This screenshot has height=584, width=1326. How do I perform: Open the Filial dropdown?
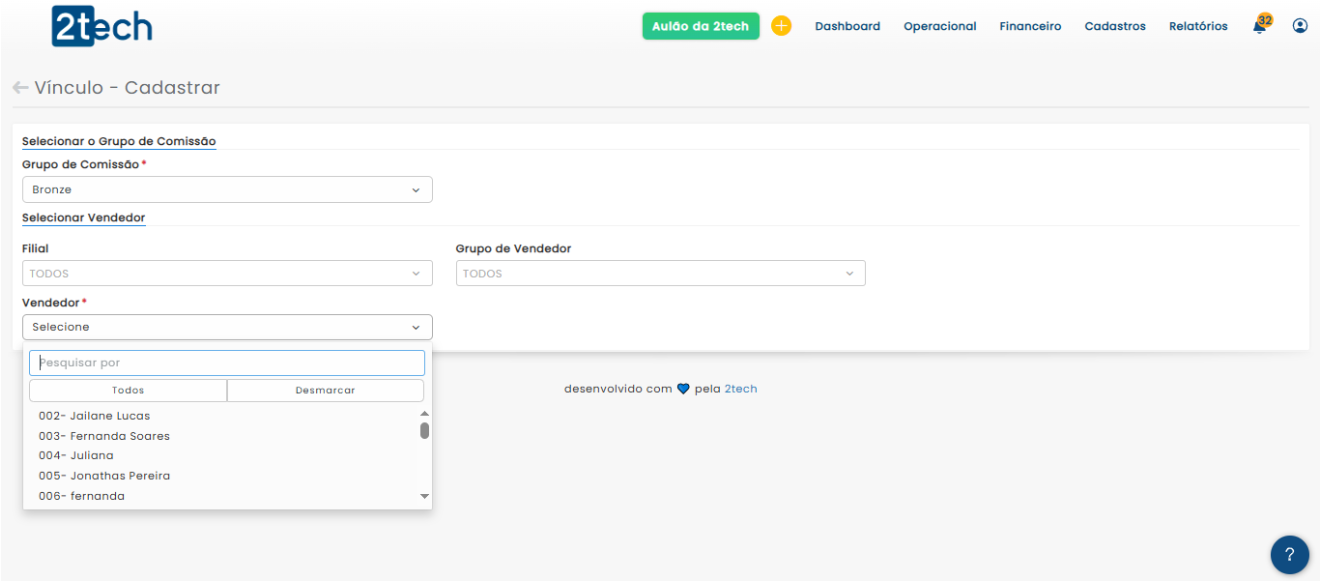tap(227, 273)
